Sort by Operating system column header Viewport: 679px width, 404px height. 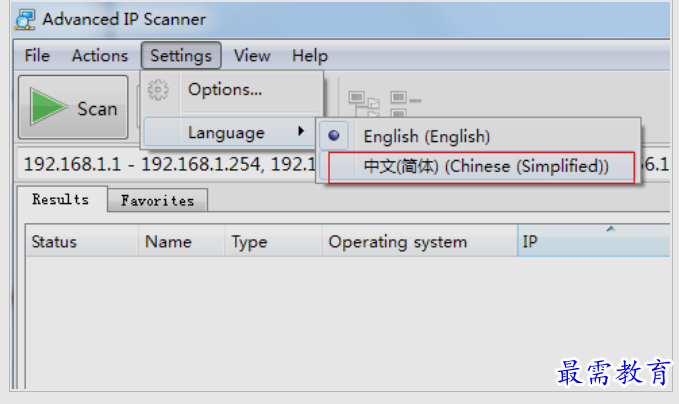tap(420, 241)
